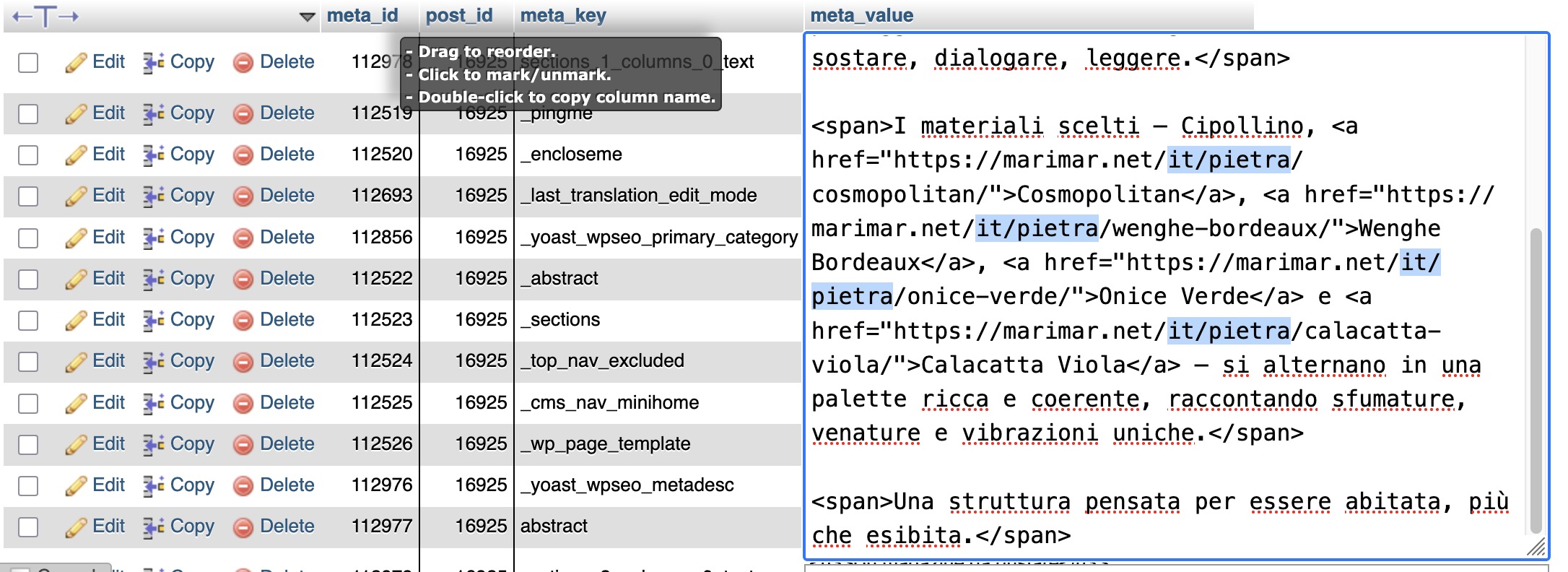1568x572 pixels.
Task: Click the Copy icon for row 112978
Action: coord(153,63)
